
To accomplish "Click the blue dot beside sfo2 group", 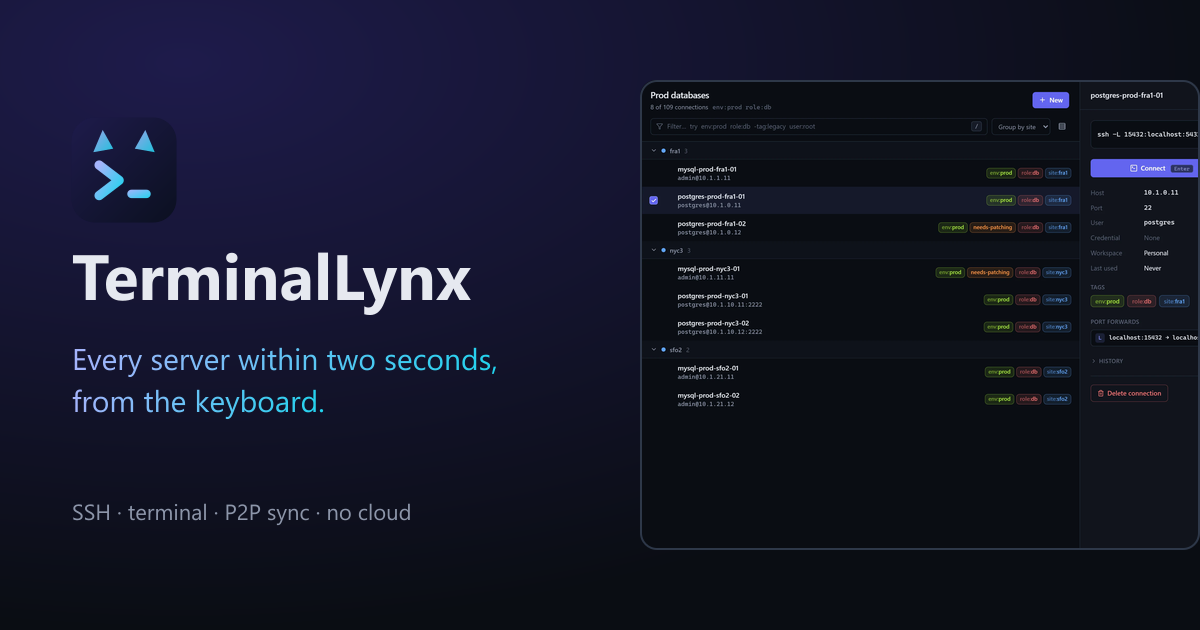I will pos(664,350).
